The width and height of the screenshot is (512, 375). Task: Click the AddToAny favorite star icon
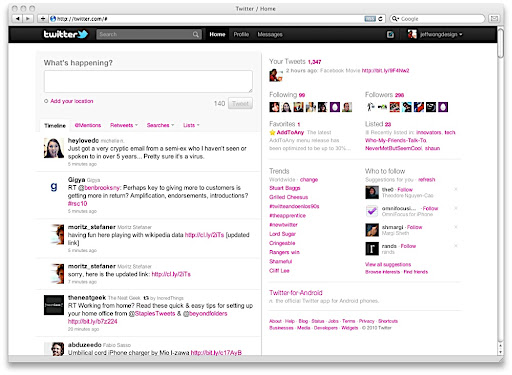272,132
